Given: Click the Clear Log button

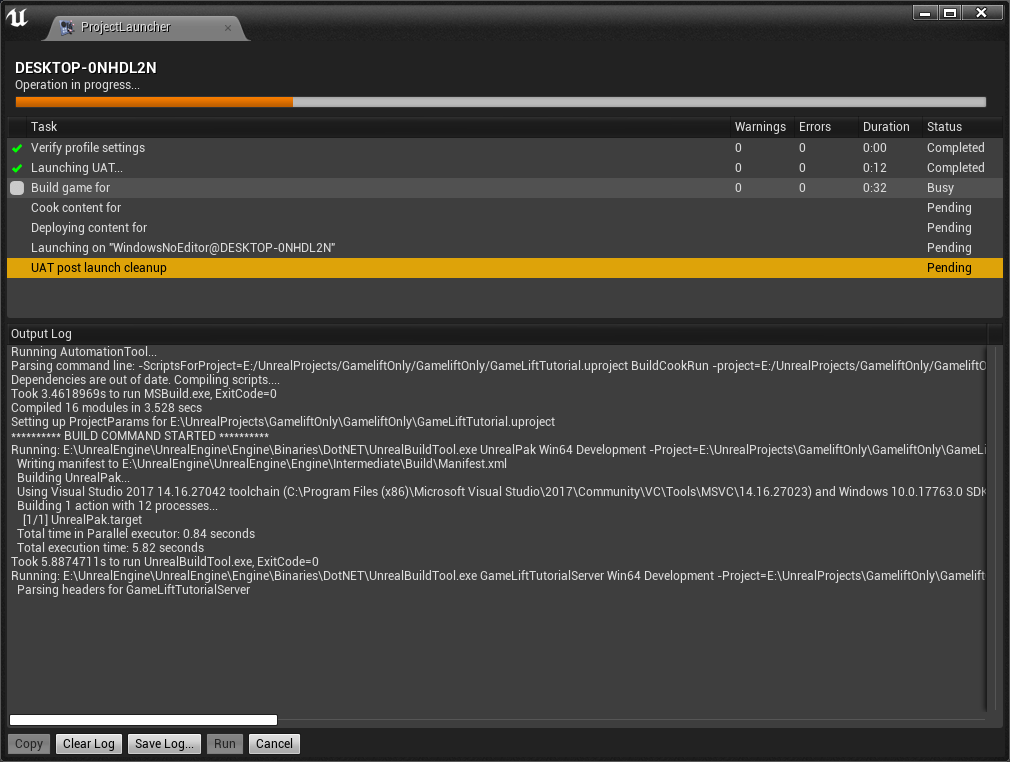Looking at the screenshot, I should click(x=89, y=744).
